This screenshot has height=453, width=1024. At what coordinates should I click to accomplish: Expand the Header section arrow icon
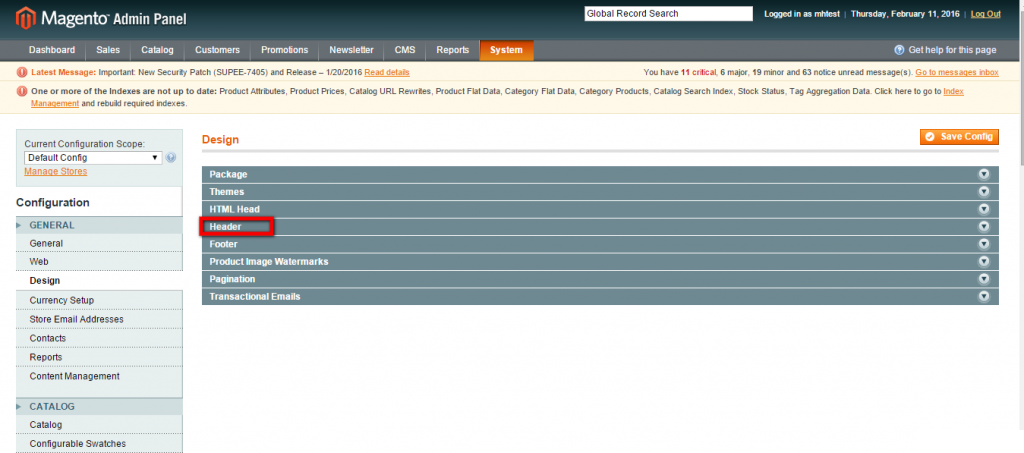pos(984,226)
